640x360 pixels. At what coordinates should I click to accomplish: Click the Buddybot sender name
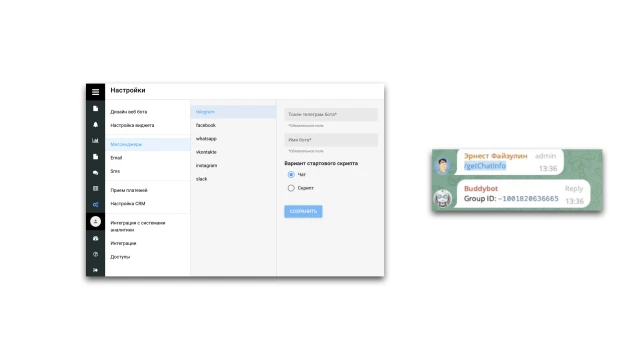pos(481,189)
